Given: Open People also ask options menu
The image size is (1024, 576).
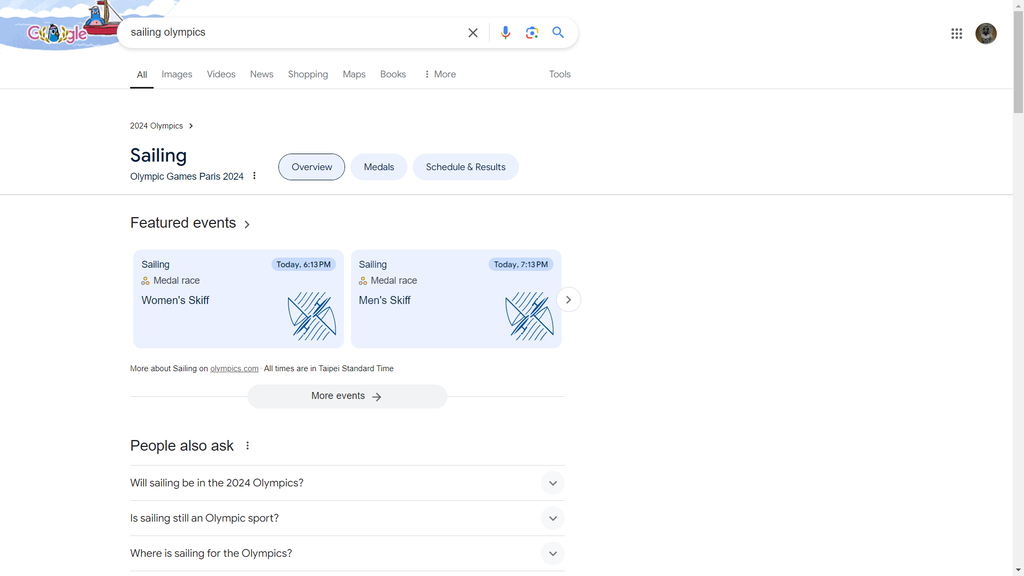Looking at the screenshot, I should click(x=248, y=445).
